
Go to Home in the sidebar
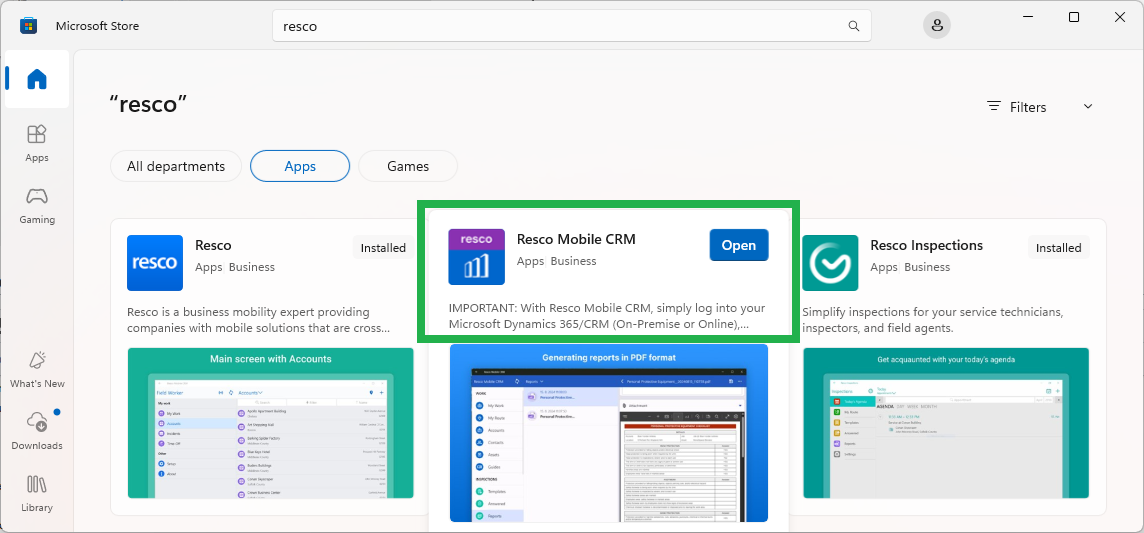pyautogui.click(x=36, y=79)
